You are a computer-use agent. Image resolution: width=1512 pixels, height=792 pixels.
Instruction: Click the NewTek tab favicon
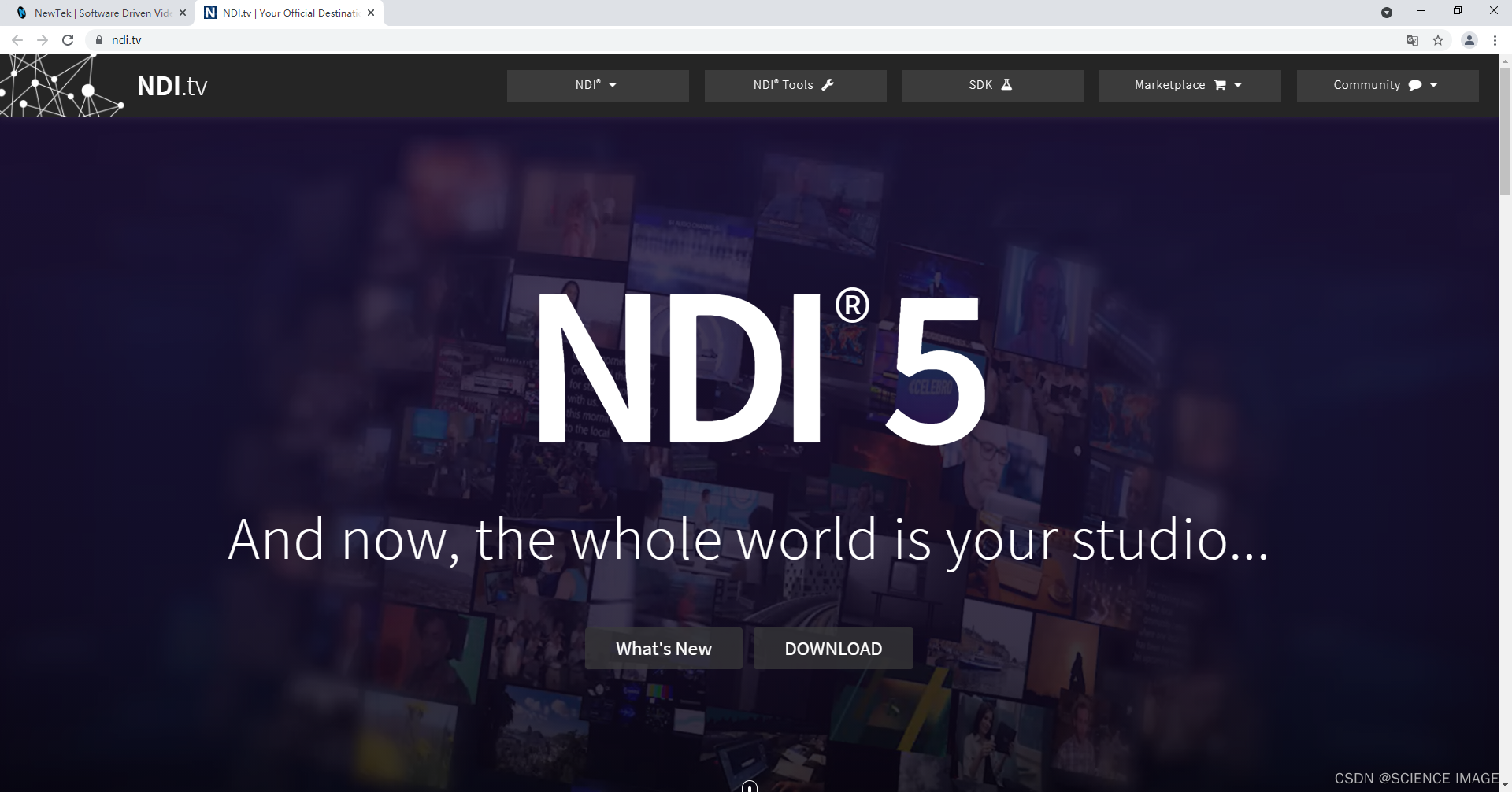[x=21, y=13]
